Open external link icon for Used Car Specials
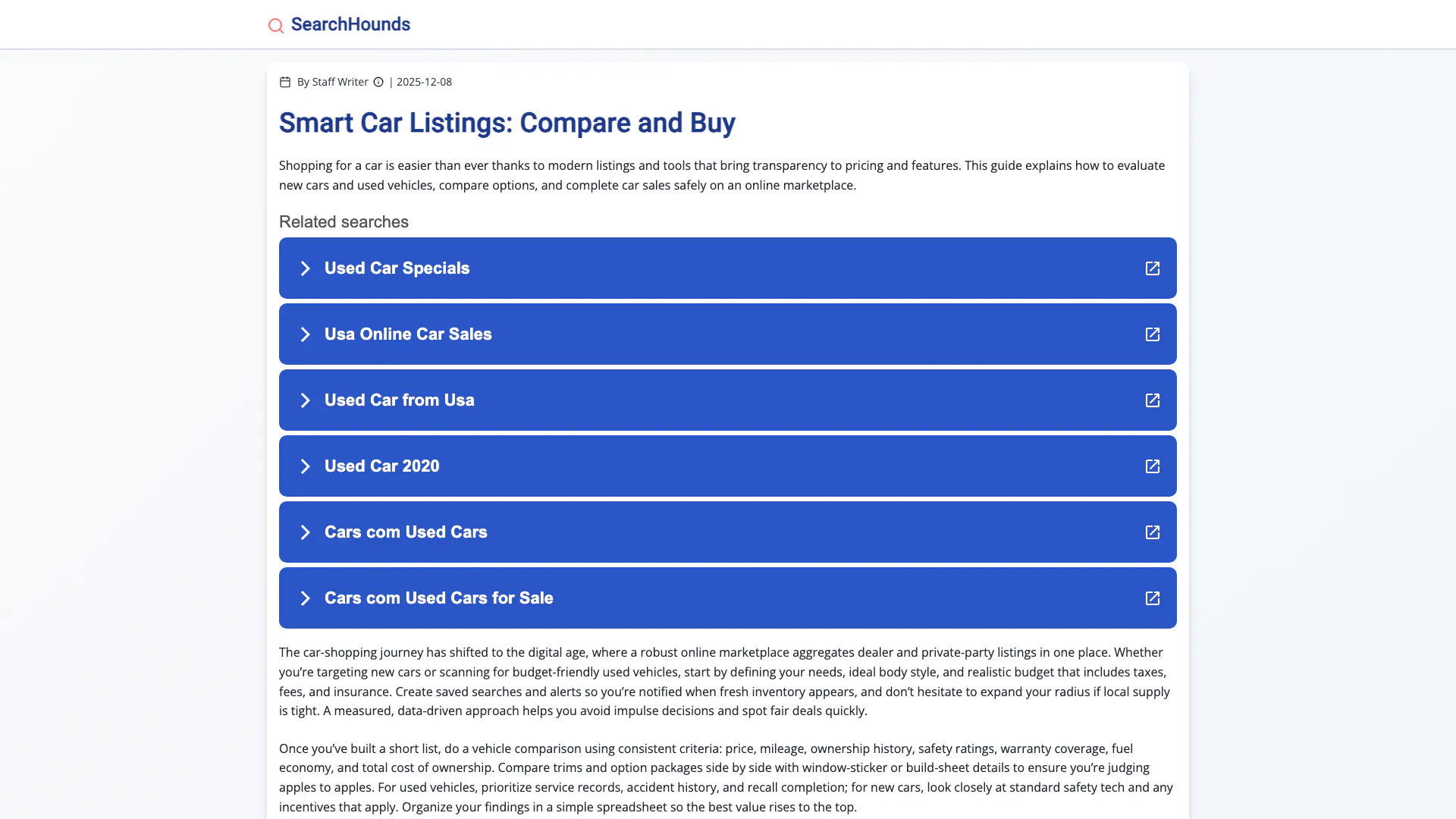Image resolution: width=1456 pixels, height=819 pixels. coord(1152,268)
